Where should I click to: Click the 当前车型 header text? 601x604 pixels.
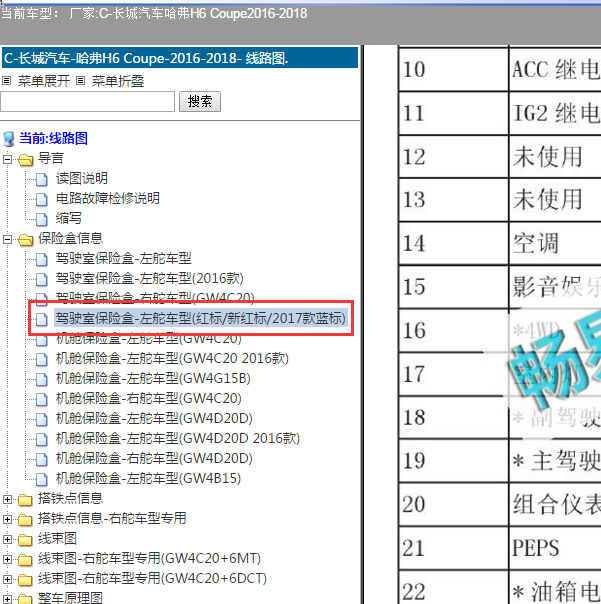pos(154,14)
